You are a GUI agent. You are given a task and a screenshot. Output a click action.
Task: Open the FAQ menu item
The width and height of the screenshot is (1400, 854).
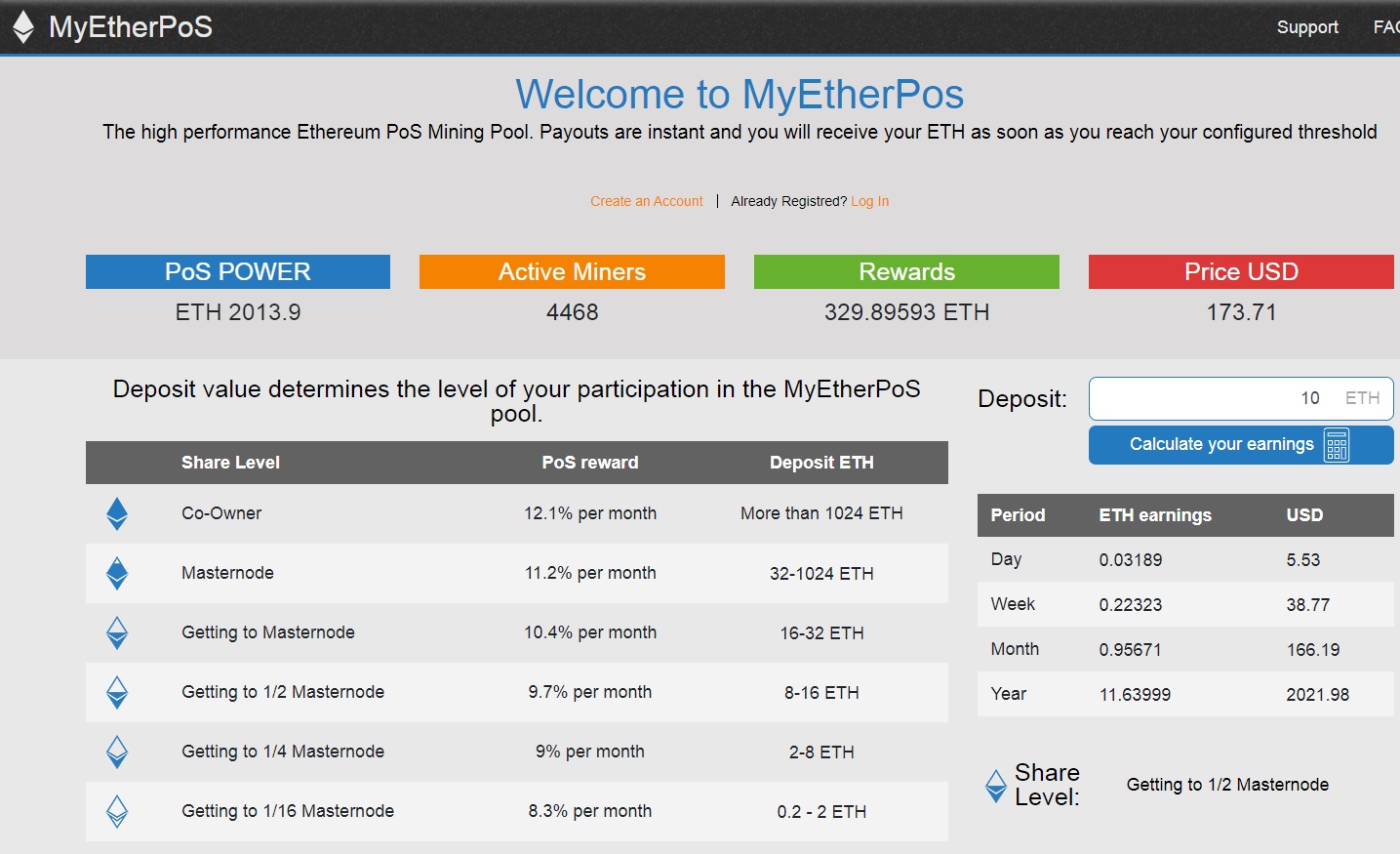point(1386,27)
